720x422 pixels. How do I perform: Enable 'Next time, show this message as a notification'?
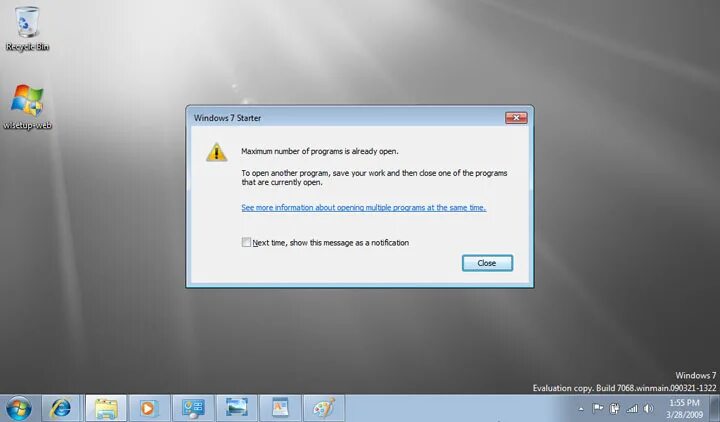(246, 242)
